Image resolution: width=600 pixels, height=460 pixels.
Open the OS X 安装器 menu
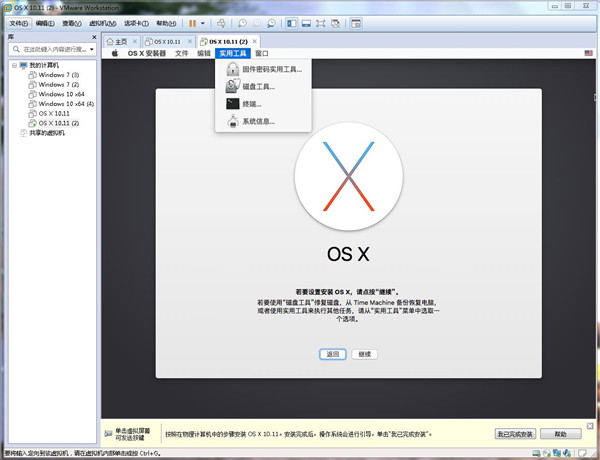[147, 53]
